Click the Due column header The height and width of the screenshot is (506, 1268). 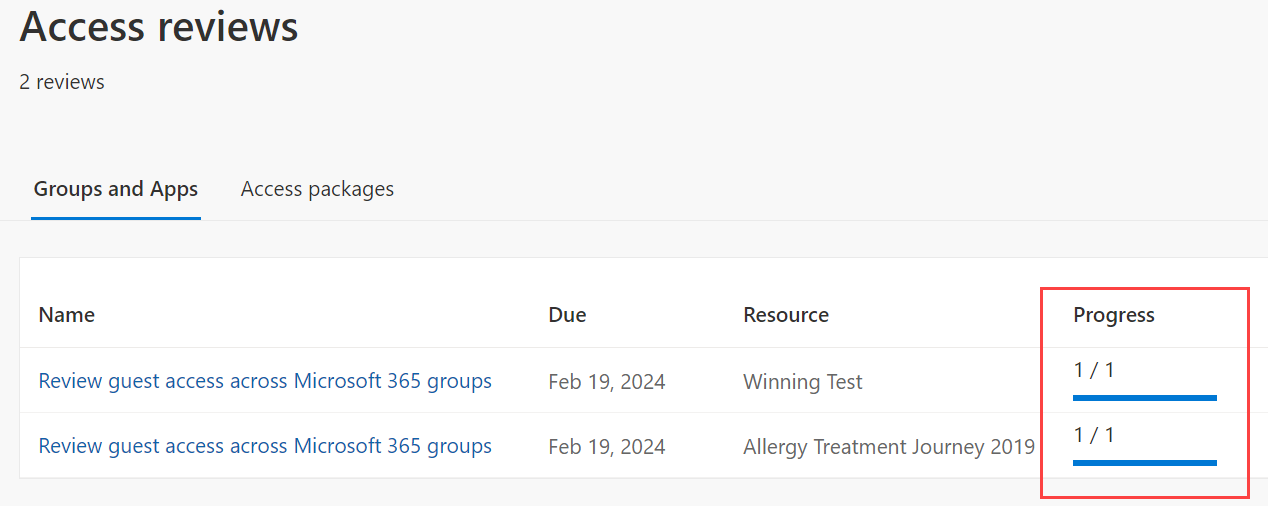pos(567,315)
